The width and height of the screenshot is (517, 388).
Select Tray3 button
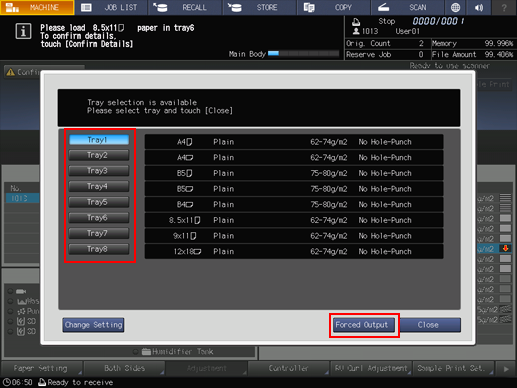pos(99,171)
